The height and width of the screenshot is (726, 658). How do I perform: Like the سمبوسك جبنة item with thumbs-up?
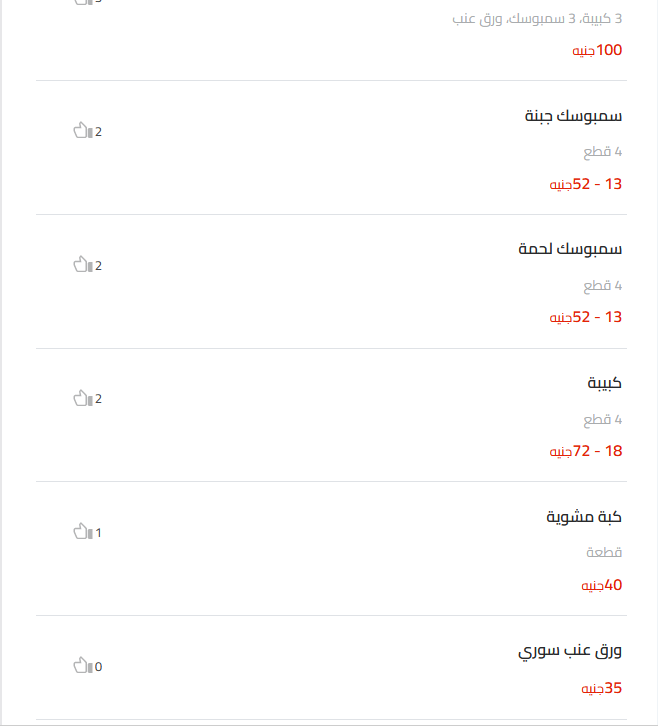[x=83, y=130]
